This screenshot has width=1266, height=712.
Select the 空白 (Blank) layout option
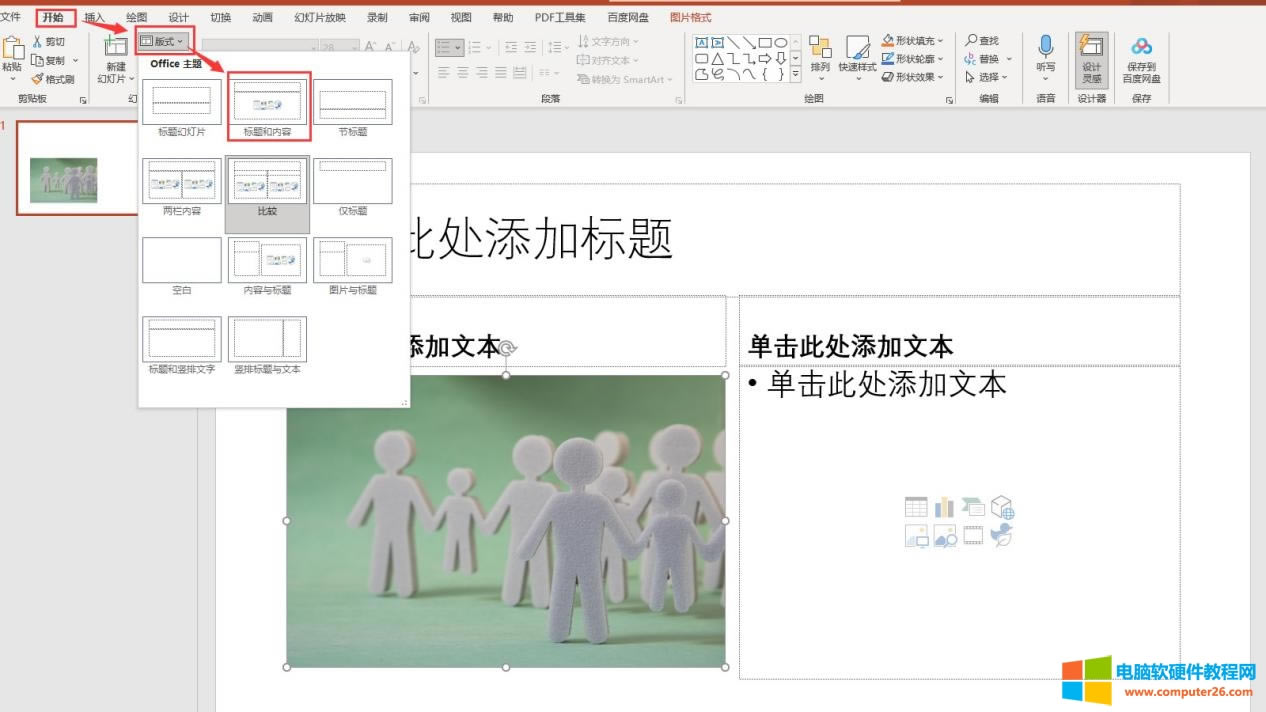coord(182,261)
